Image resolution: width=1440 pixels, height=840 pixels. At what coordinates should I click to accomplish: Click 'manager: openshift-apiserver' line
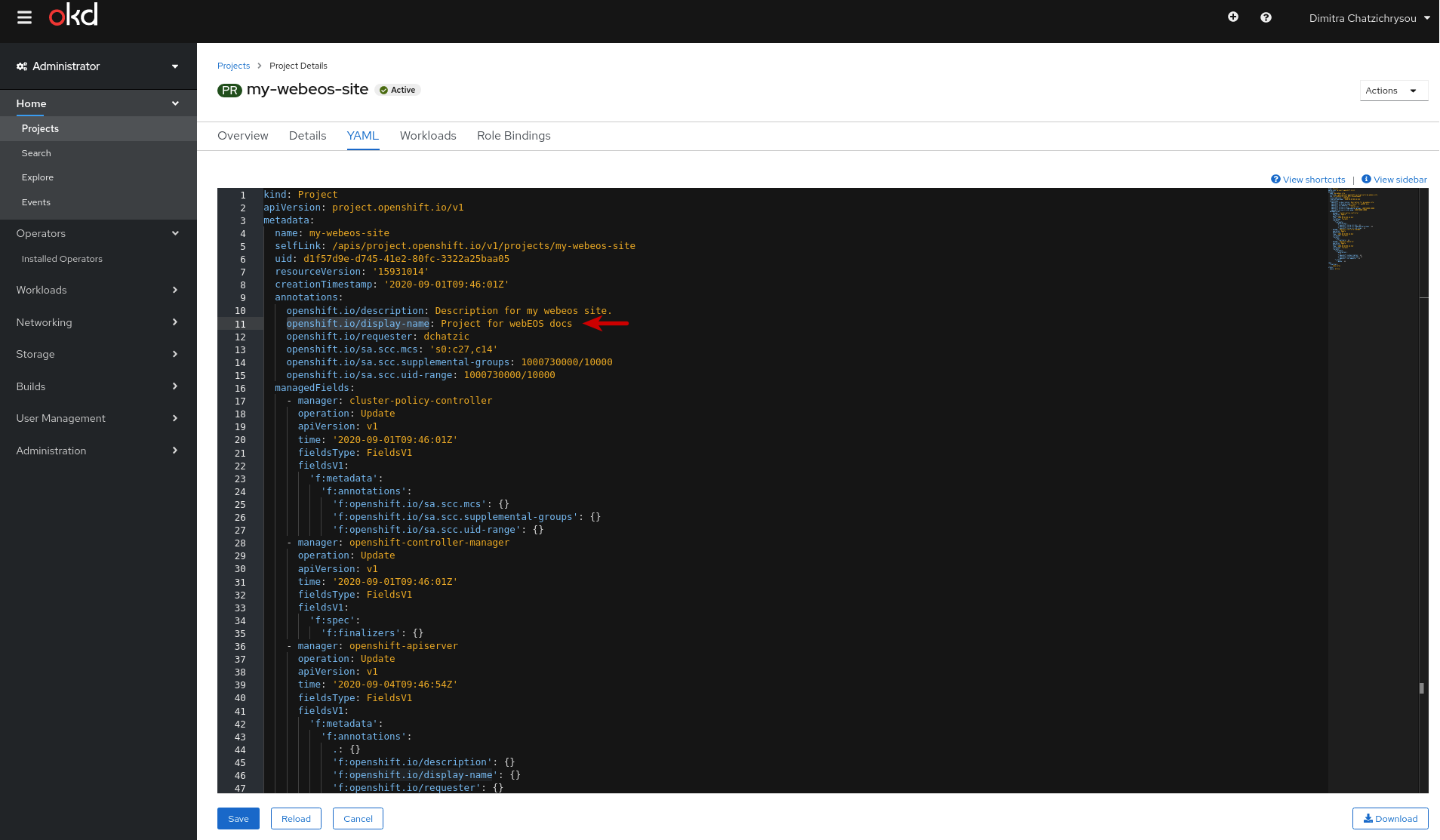click(x=377, y=646)
